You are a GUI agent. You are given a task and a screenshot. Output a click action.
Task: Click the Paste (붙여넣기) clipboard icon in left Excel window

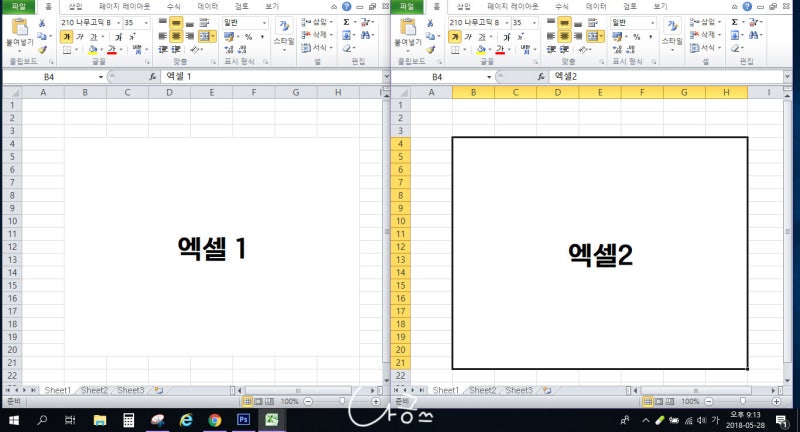19,27
